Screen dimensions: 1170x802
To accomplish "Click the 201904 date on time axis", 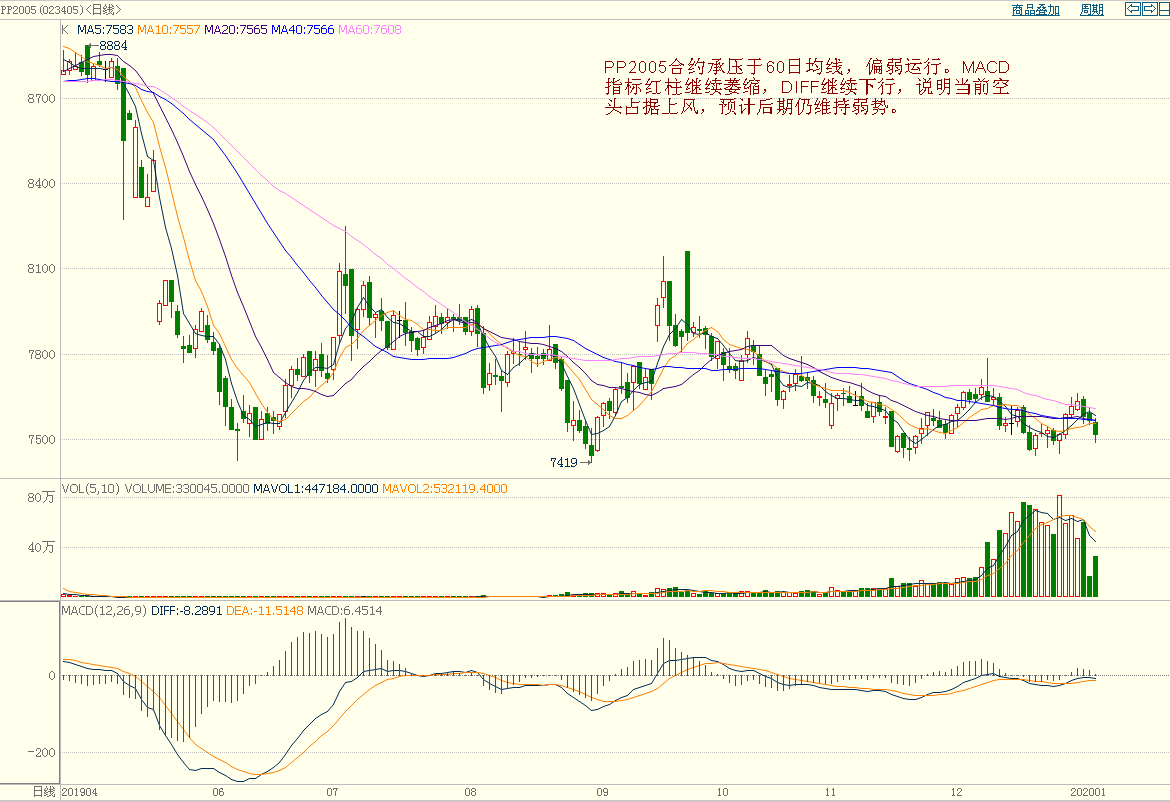I will click(x=80, y=792).
